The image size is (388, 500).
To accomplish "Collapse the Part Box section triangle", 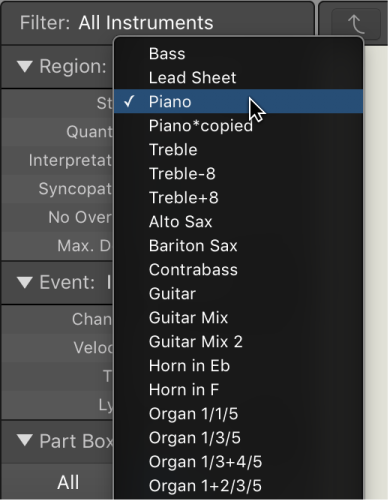I will coord(25,440).
